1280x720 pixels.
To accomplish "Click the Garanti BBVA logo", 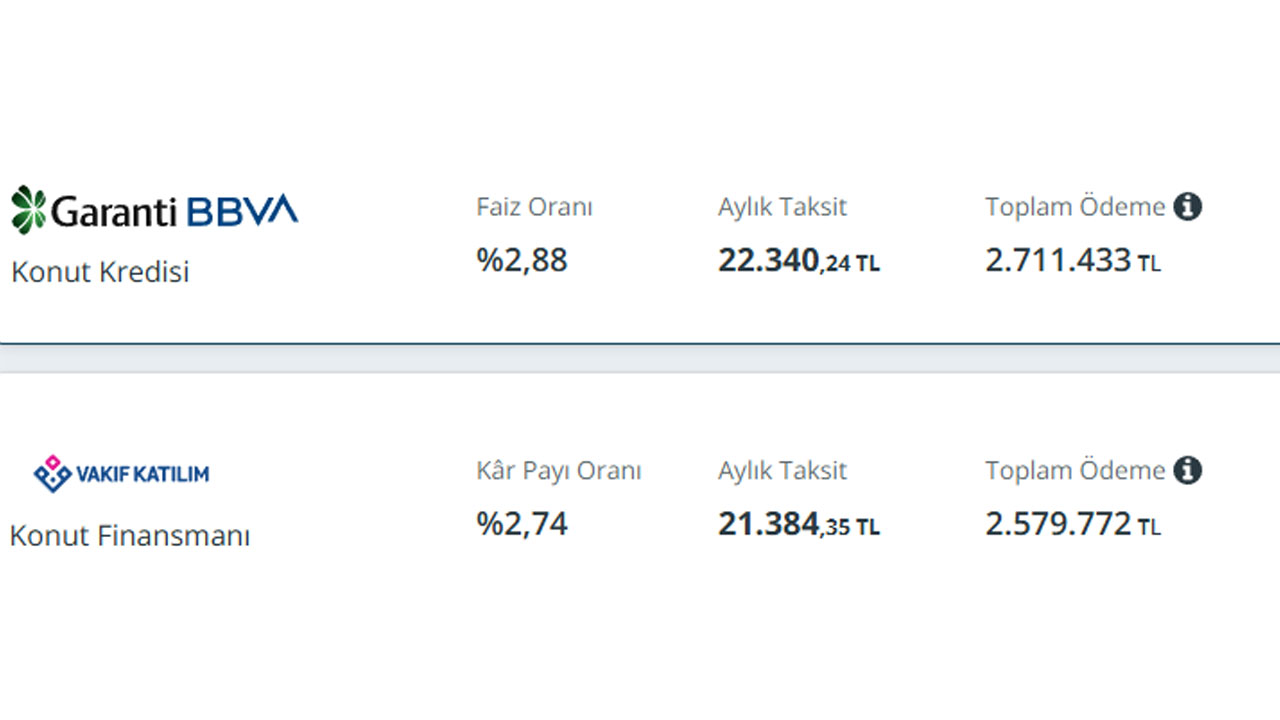I will pyautogui.click(x=155, y=210).
